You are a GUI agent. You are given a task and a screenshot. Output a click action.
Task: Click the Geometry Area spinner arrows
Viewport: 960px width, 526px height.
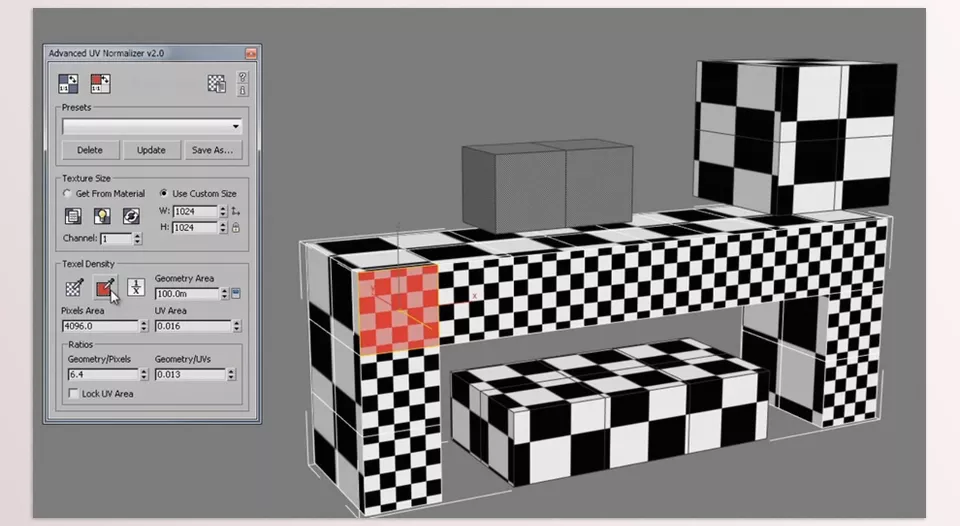coord(225,294)
